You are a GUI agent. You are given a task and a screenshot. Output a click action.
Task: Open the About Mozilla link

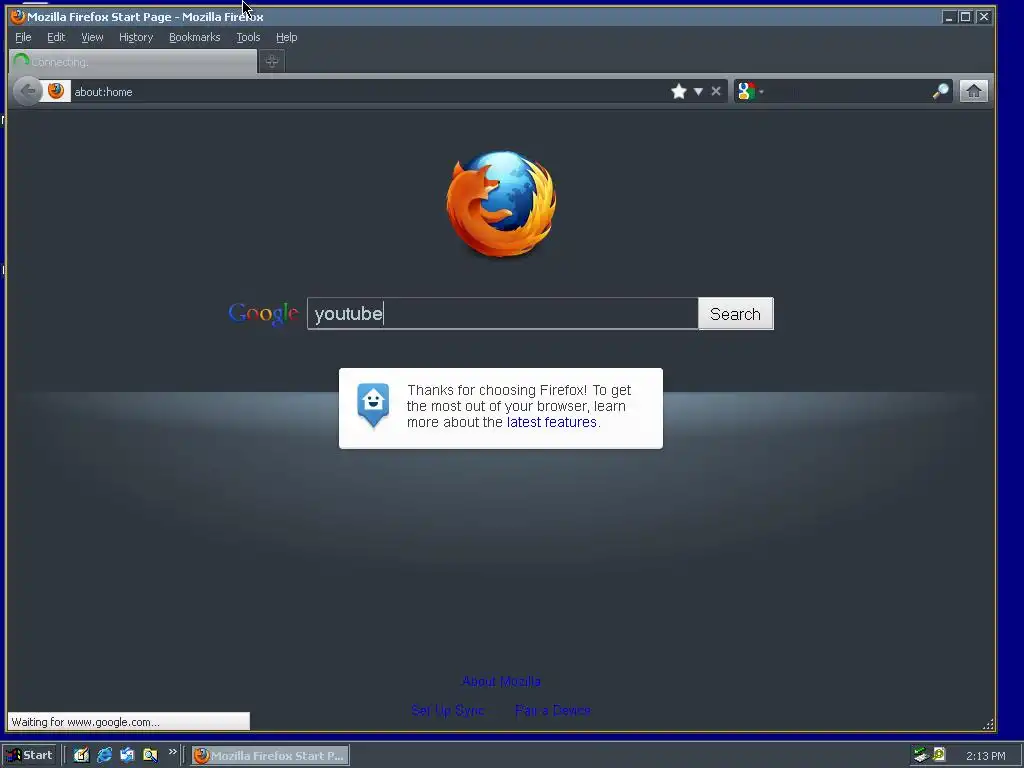501,681
